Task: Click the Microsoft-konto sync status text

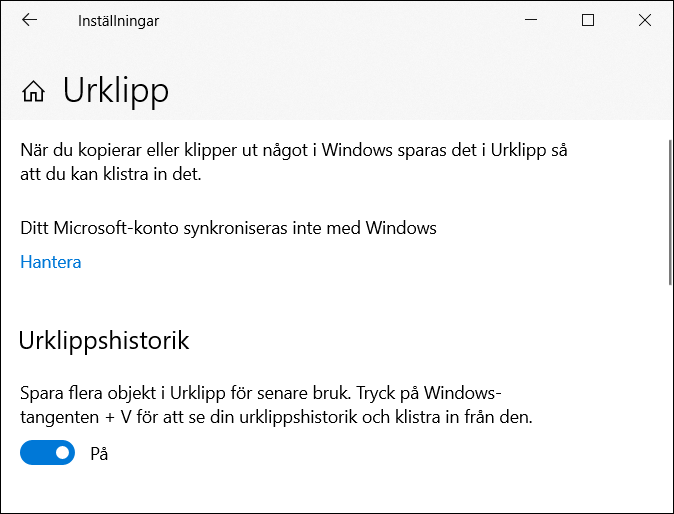Action: point(228,227)
